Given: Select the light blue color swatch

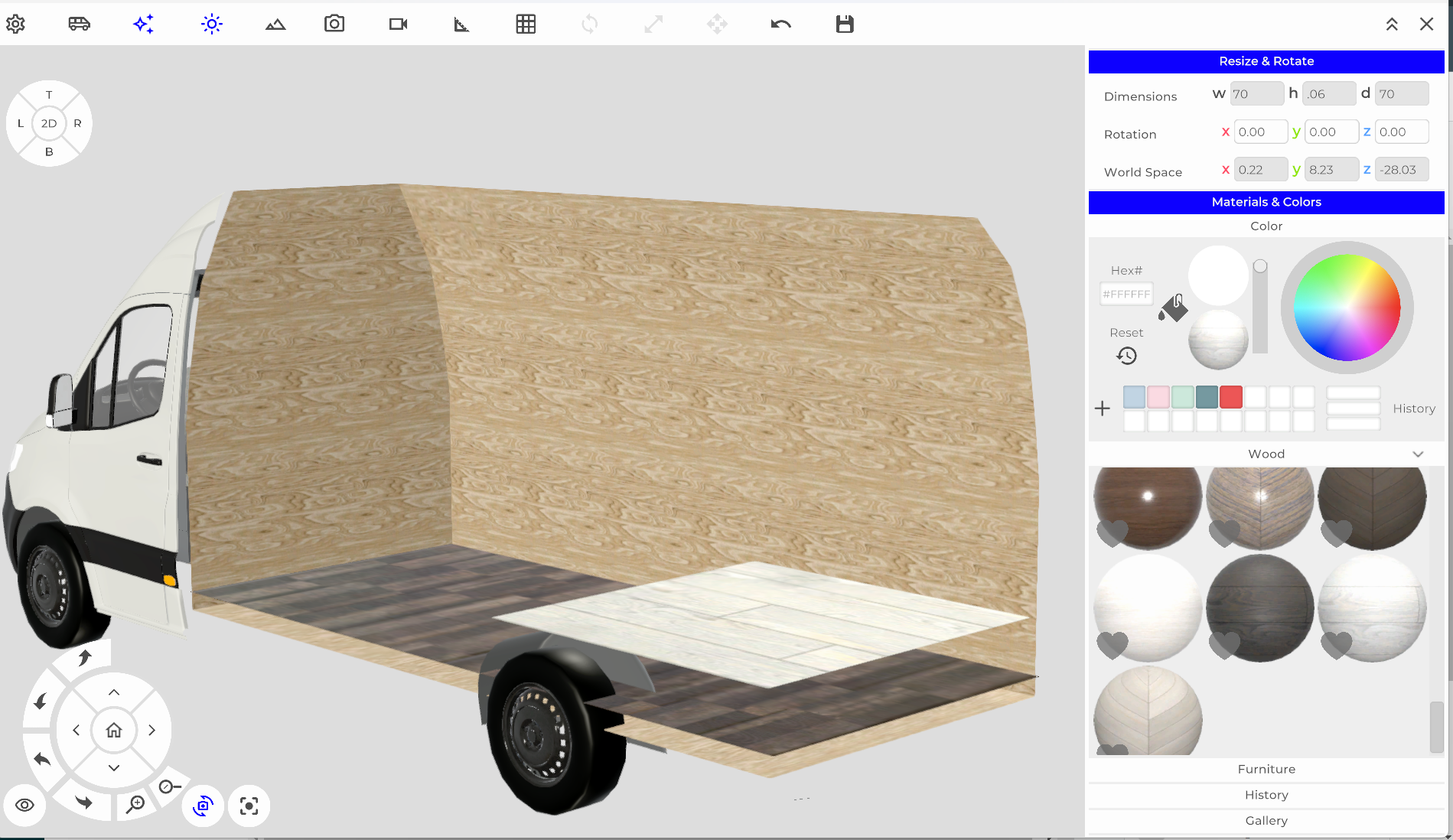Looking at the screenshot, I should (1134, 397).
